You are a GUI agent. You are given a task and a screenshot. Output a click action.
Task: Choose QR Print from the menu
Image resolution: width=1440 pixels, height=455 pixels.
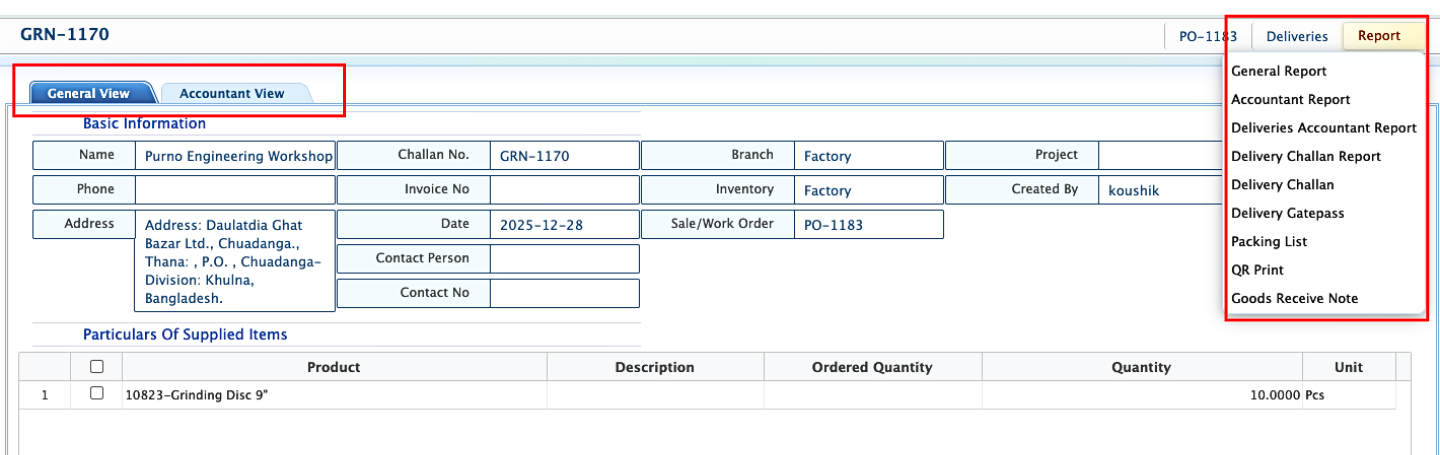point(1257,270)
